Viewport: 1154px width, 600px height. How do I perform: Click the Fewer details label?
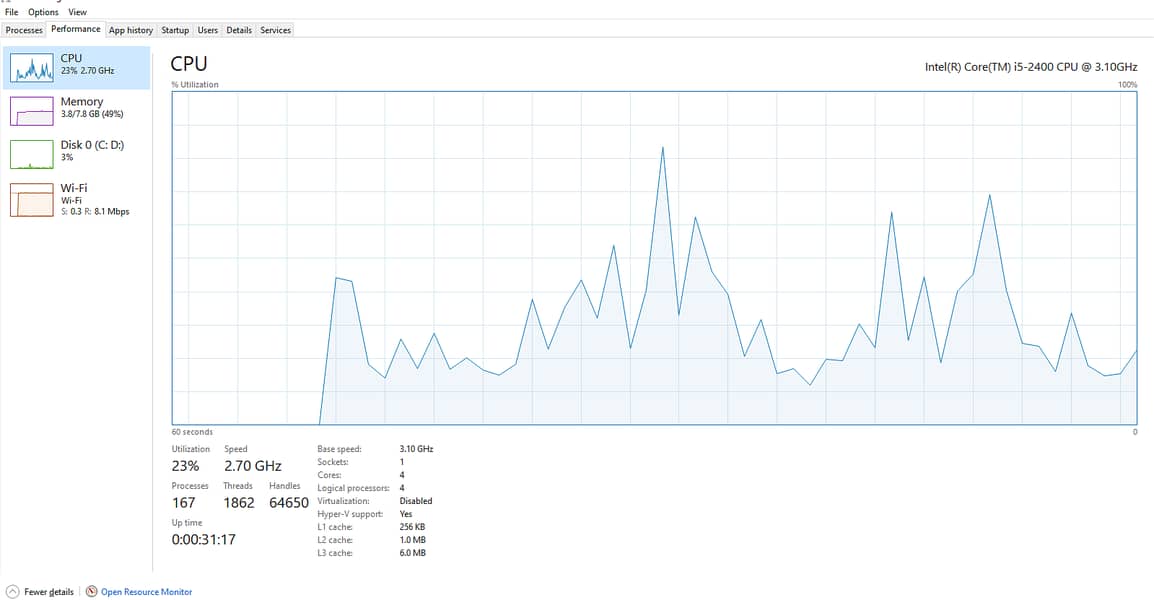pos(49,592)
